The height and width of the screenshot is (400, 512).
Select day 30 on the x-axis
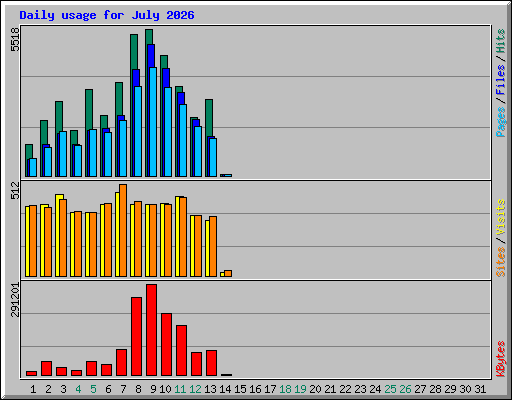[465, 389]
